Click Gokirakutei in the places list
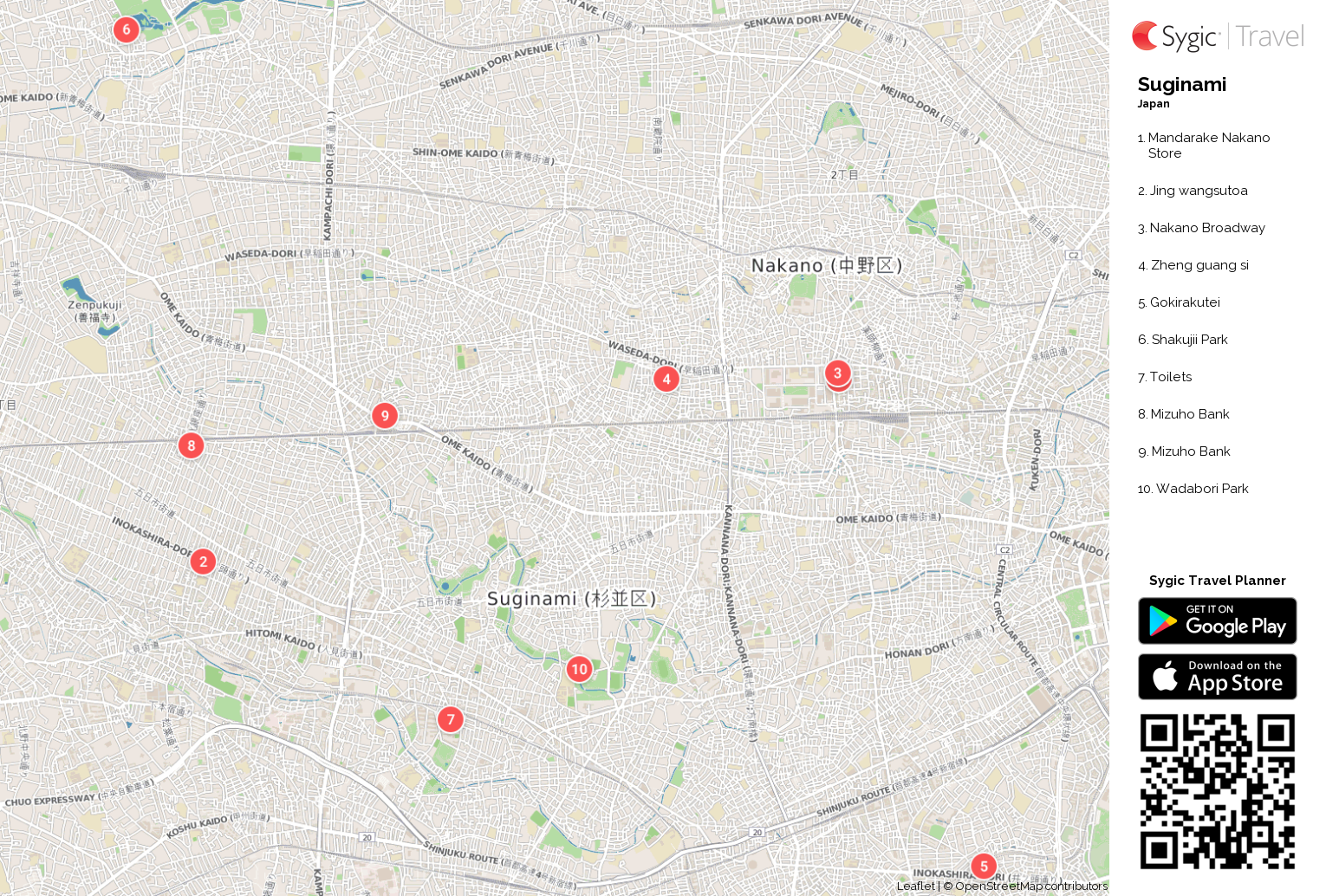The height and width of the screenshot is (896, 1326). tap(1179, 302)
